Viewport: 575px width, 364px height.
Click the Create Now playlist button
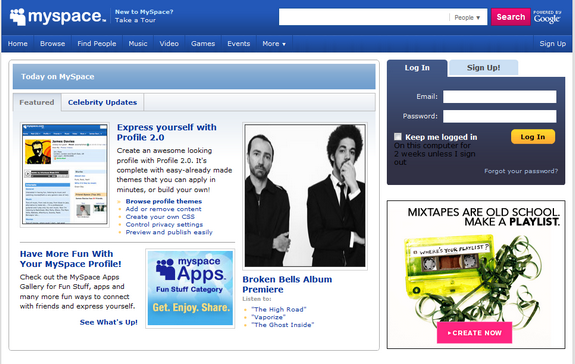[x=474, y=332]
